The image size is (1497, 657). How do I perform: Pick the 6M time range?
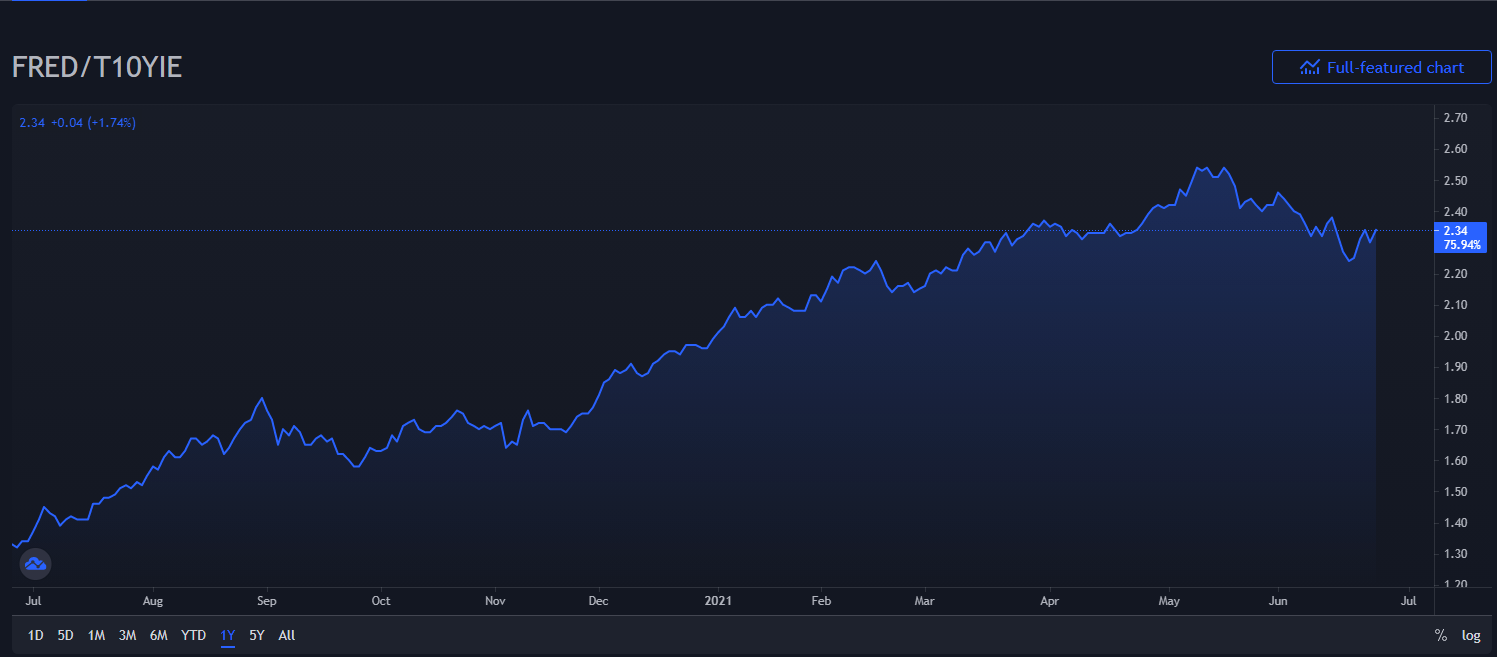[158, 635]
